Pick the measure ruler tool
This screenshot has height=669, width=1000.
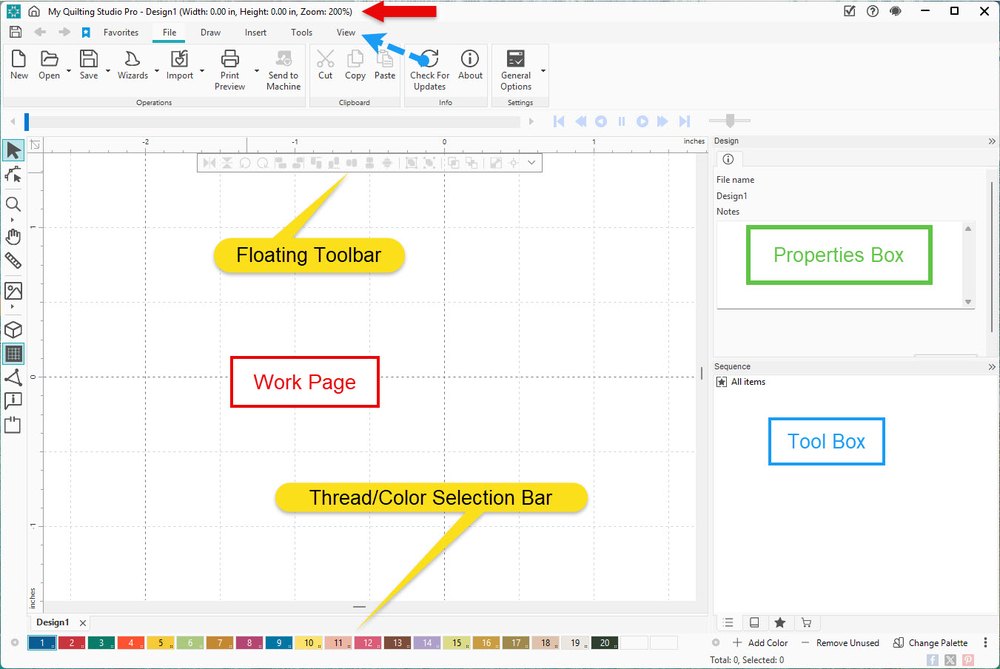click(x=13, y=261)
